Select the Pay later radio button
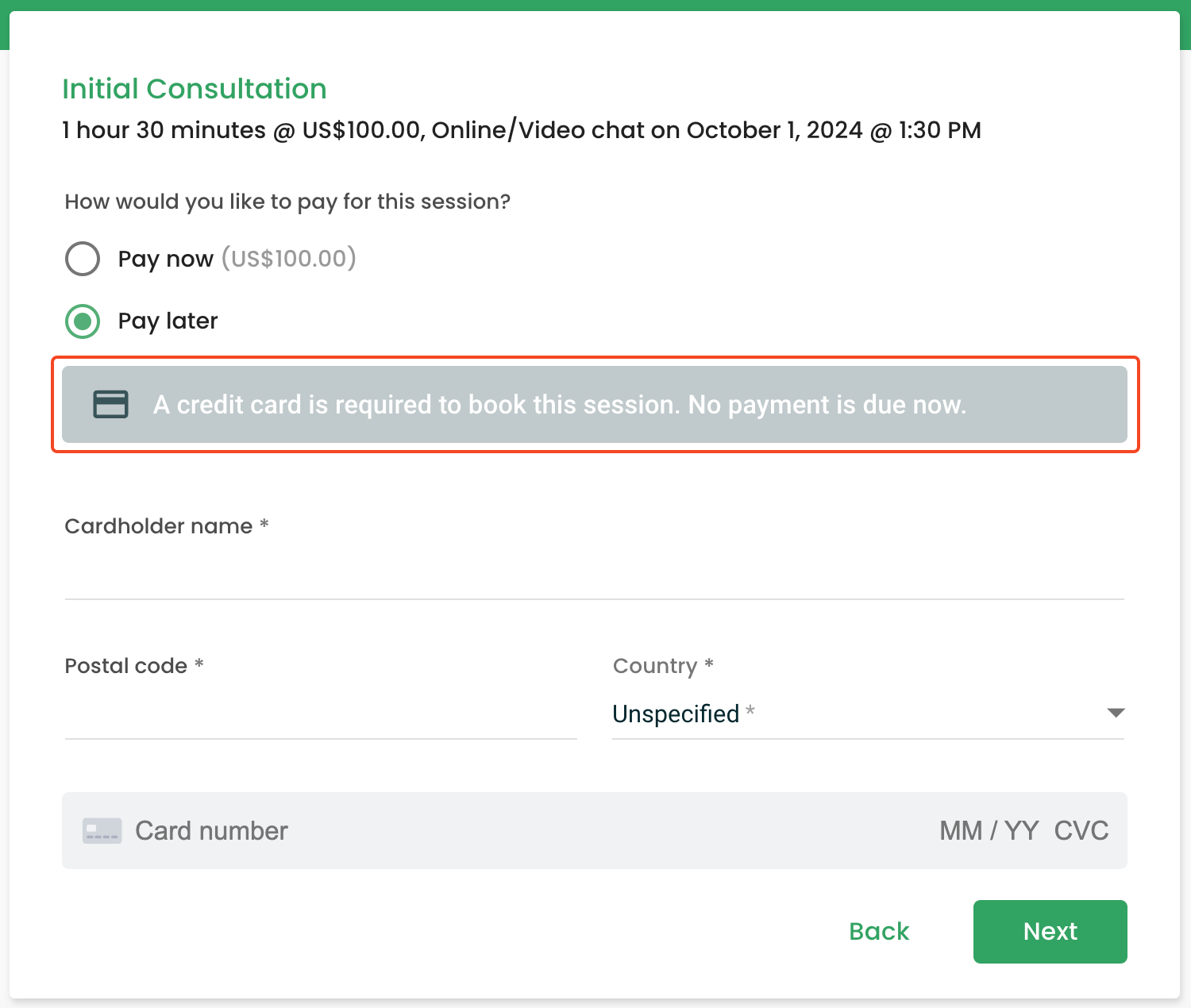 tap(83, 321)
